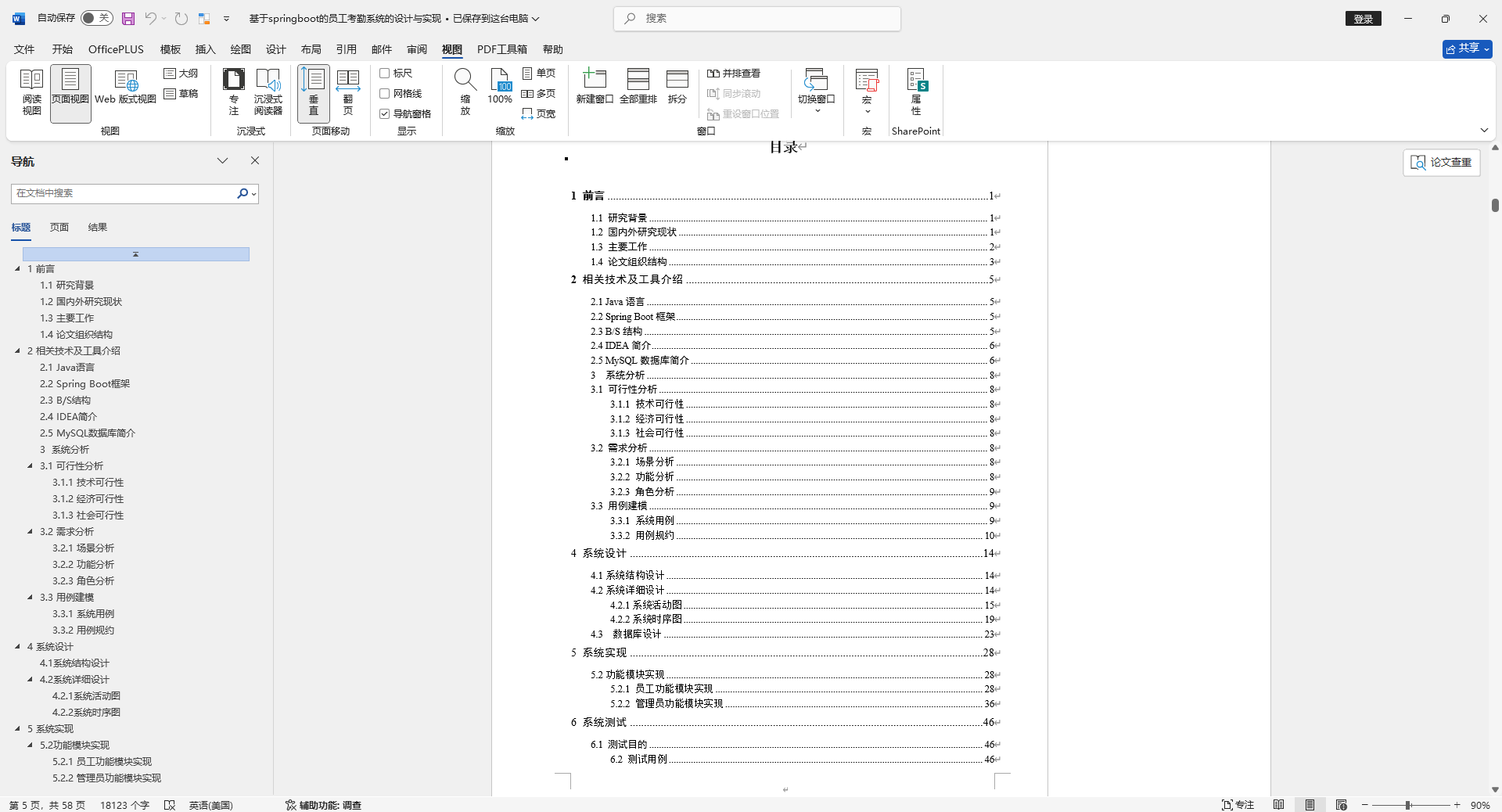Choose Page Width zoom
Image resolution: width=1502 pixels, height=812 pixels.
[539, 114]
